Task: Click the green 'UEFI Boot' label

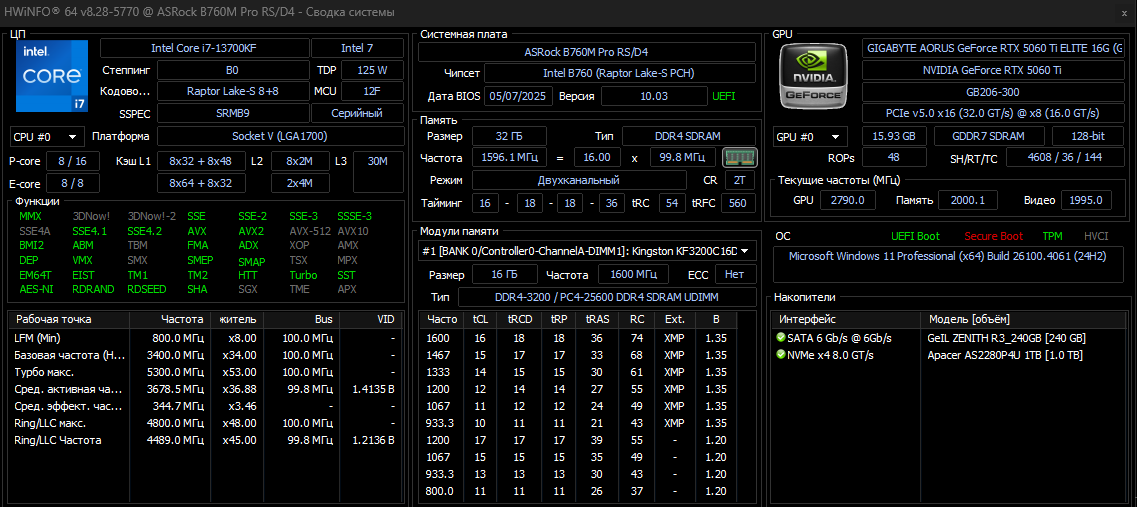Action: pyautogui.click(x=915, y=236)
